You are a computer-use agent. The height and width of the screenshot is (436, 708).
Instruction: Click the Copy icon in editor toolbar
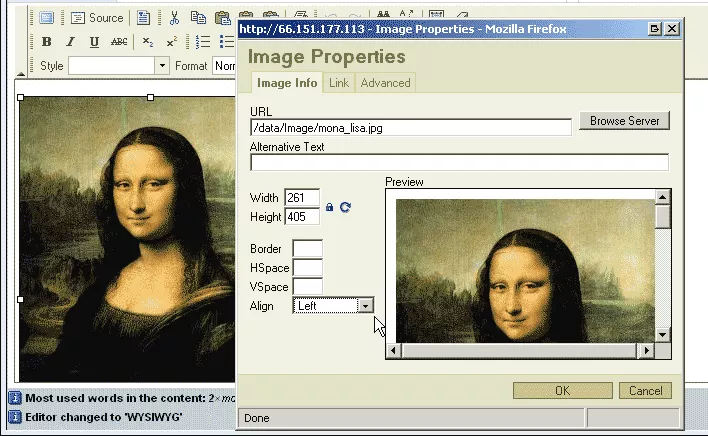click(198, 18)
